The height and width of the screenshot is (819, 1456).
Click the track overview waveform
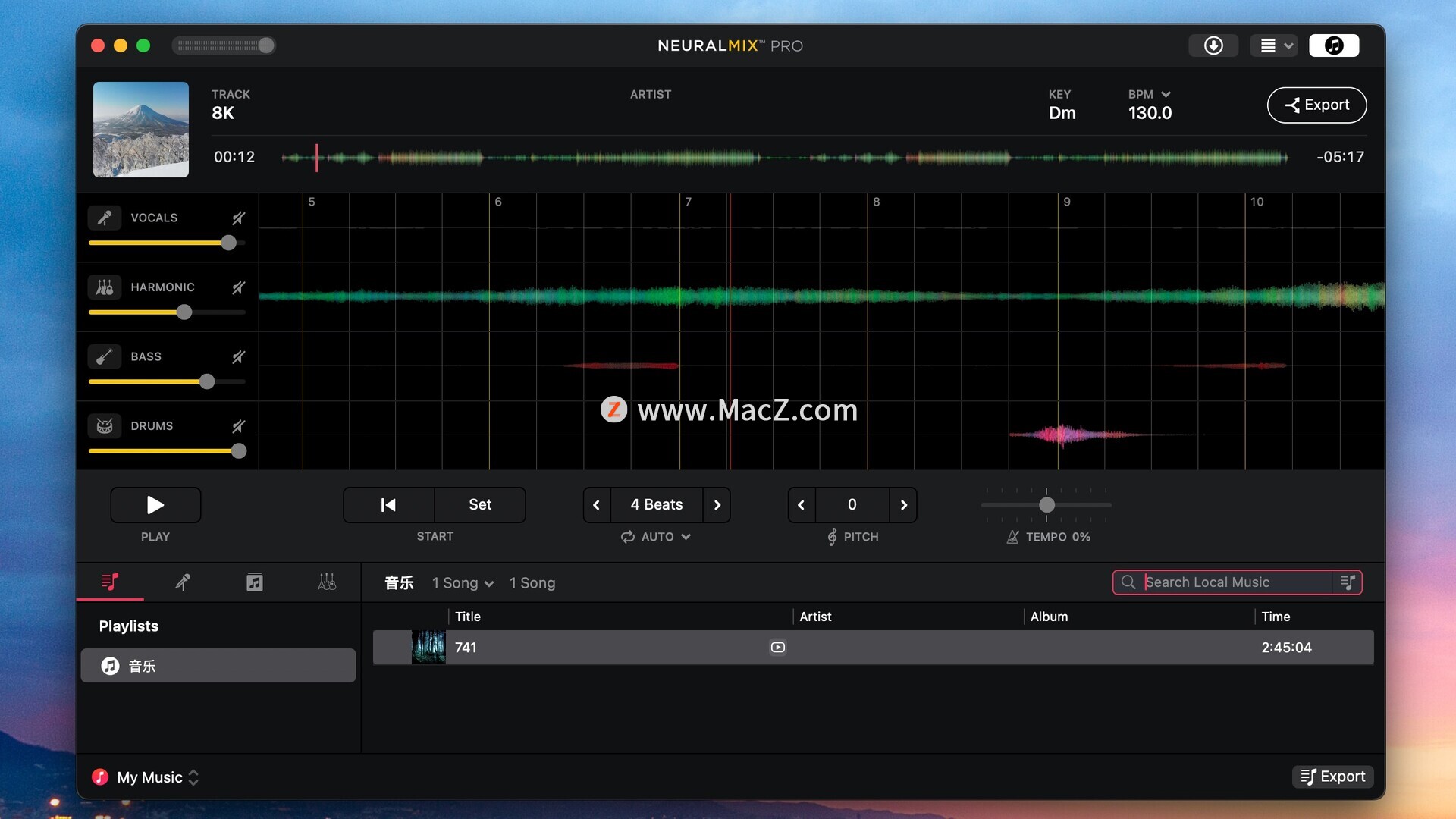(784, 158)
